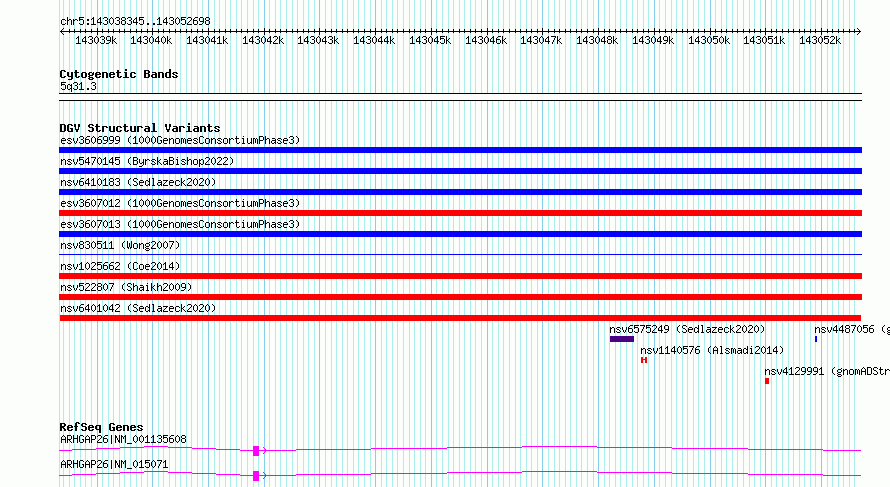Viewport: 890px width, 487px height.
Task: Select the nsv522807 Shaikh2009 red bar
Action: coord(460,297)
